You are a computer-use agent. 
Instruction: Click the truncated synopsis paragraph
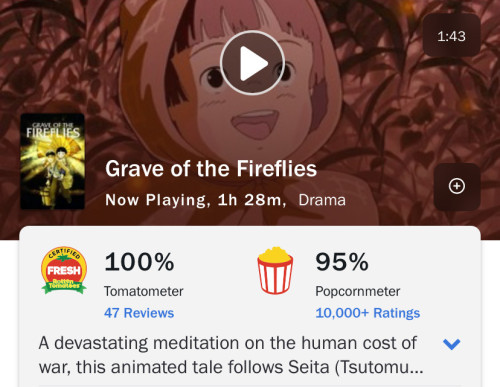[231, 355]
